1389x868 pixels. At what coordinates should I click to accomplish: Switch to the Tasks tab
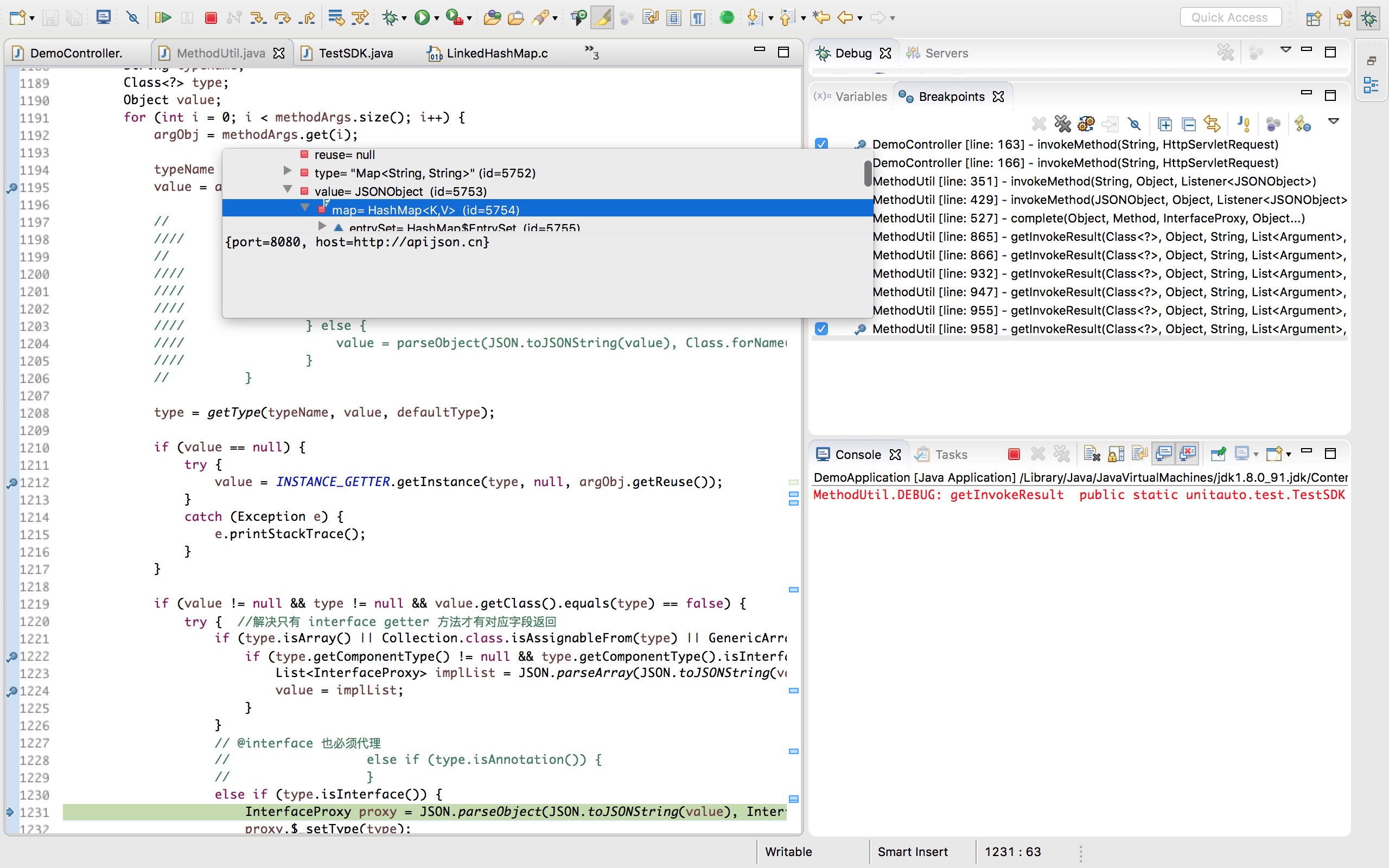pos(942,455)
